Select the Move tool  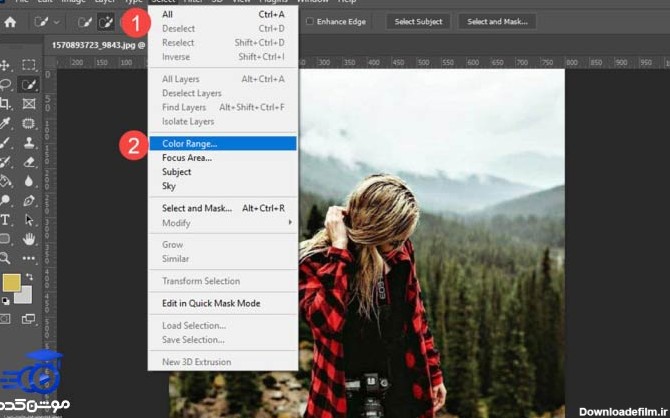pos(7,65)
